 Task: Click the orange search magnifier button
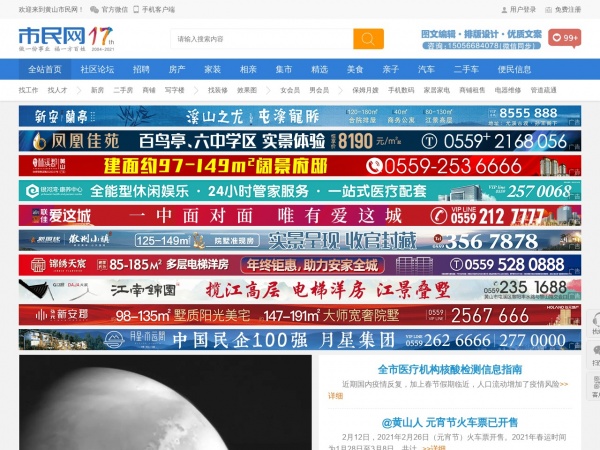(x=368, y=39)
